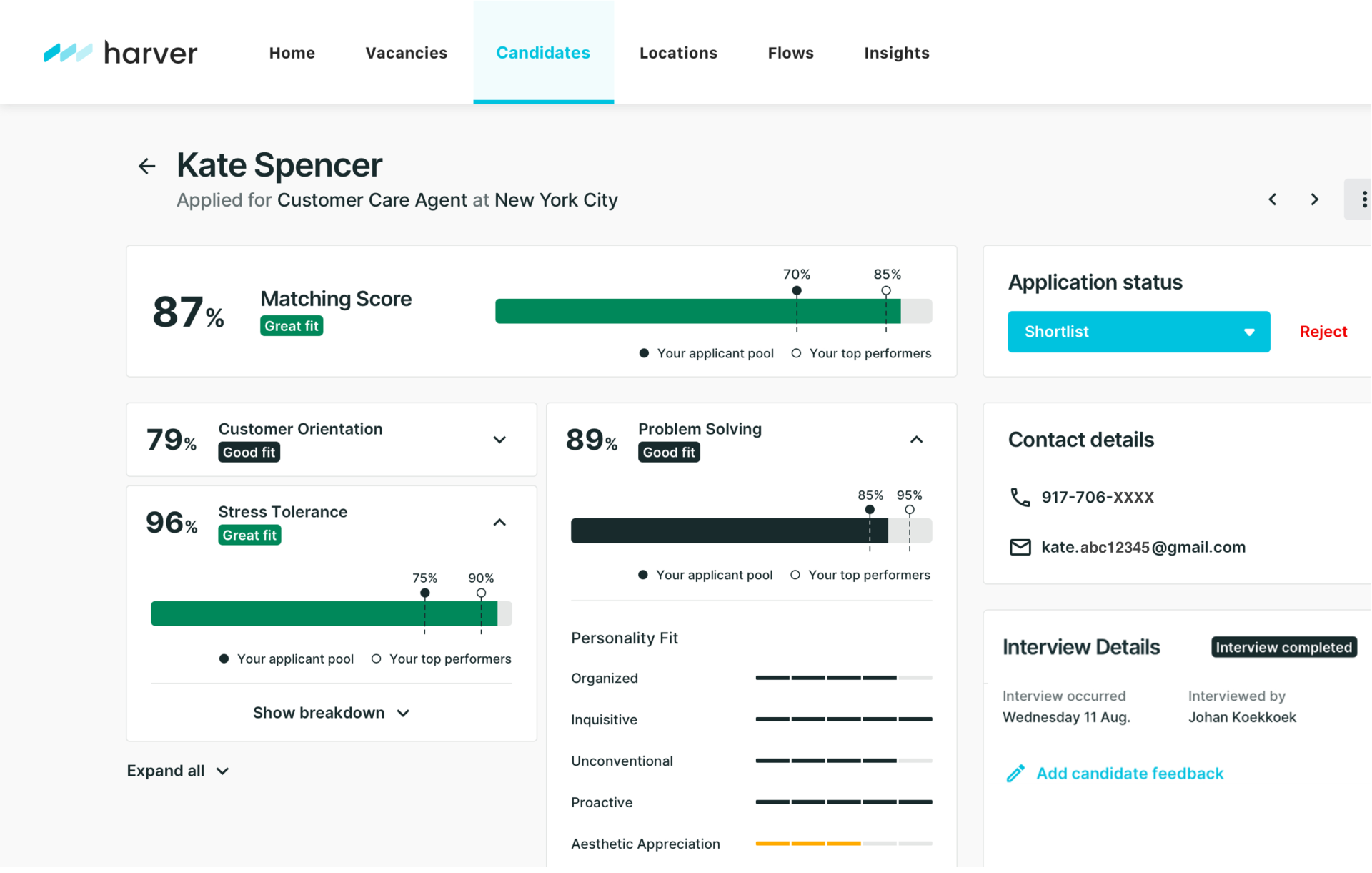Open the Shortlist status dropdown
The height and width of the screenshot is (873, 1372).
click(1138, 332)
